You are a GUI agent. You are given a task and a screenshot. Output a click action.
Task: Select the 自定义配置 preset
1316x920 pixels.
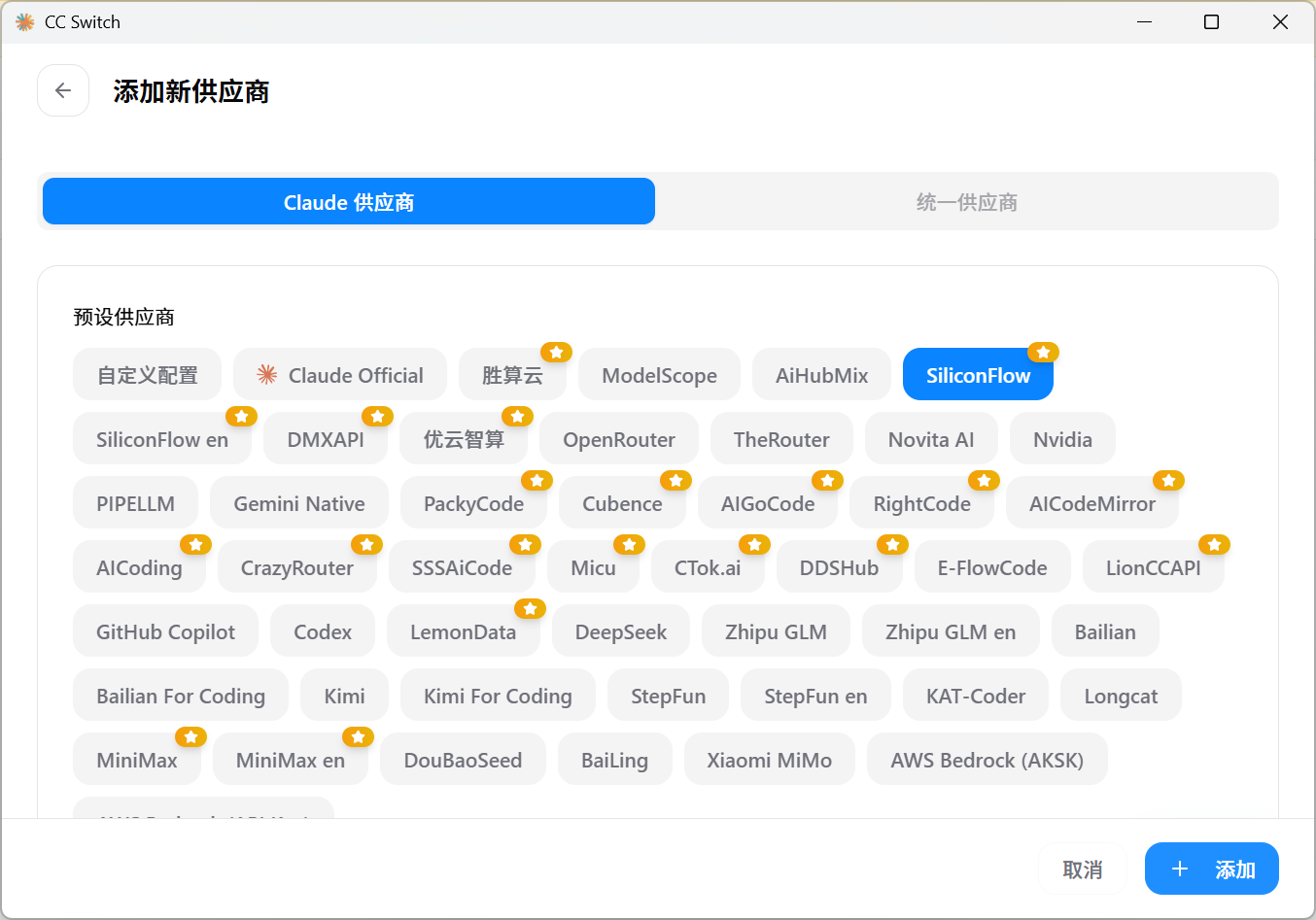click(x=147, y=374)
